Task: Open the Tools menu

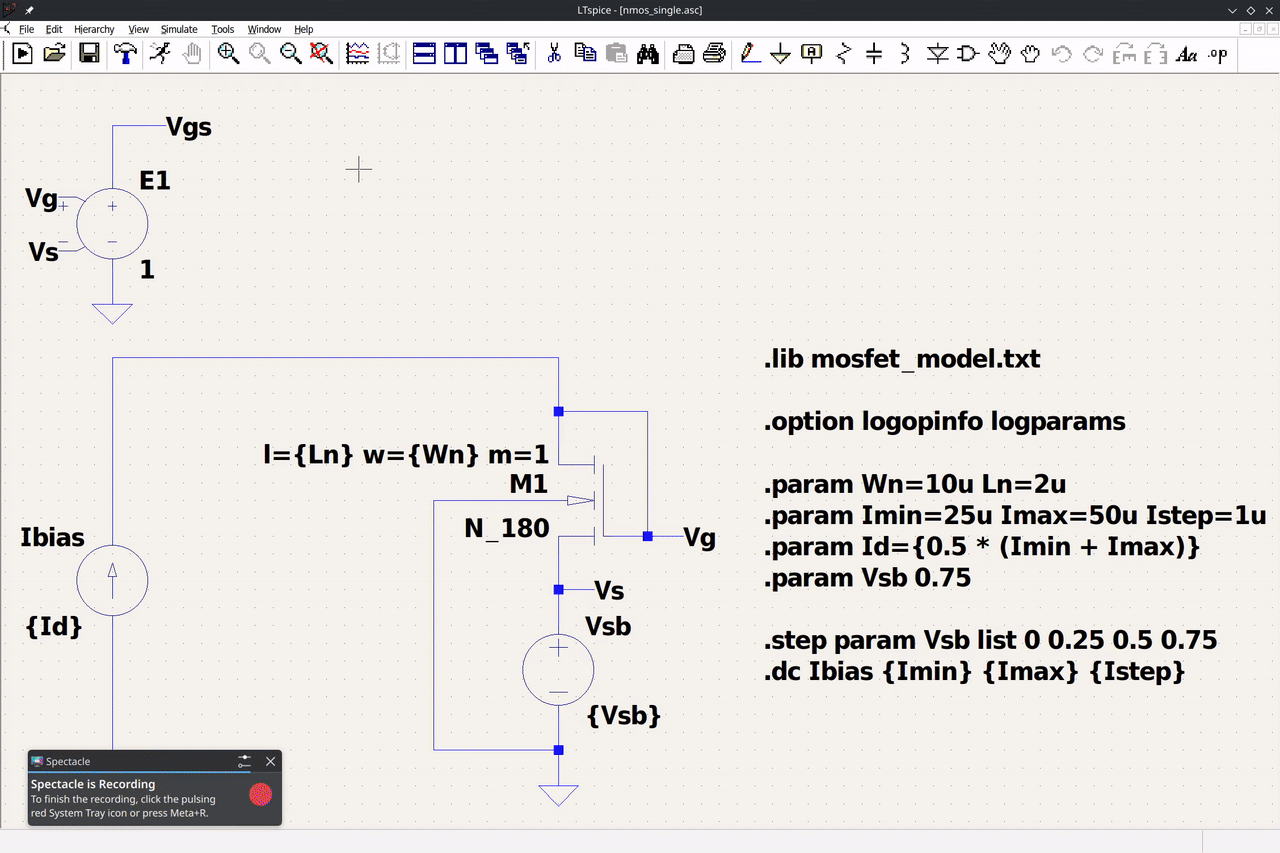Action: pos(222,30)
